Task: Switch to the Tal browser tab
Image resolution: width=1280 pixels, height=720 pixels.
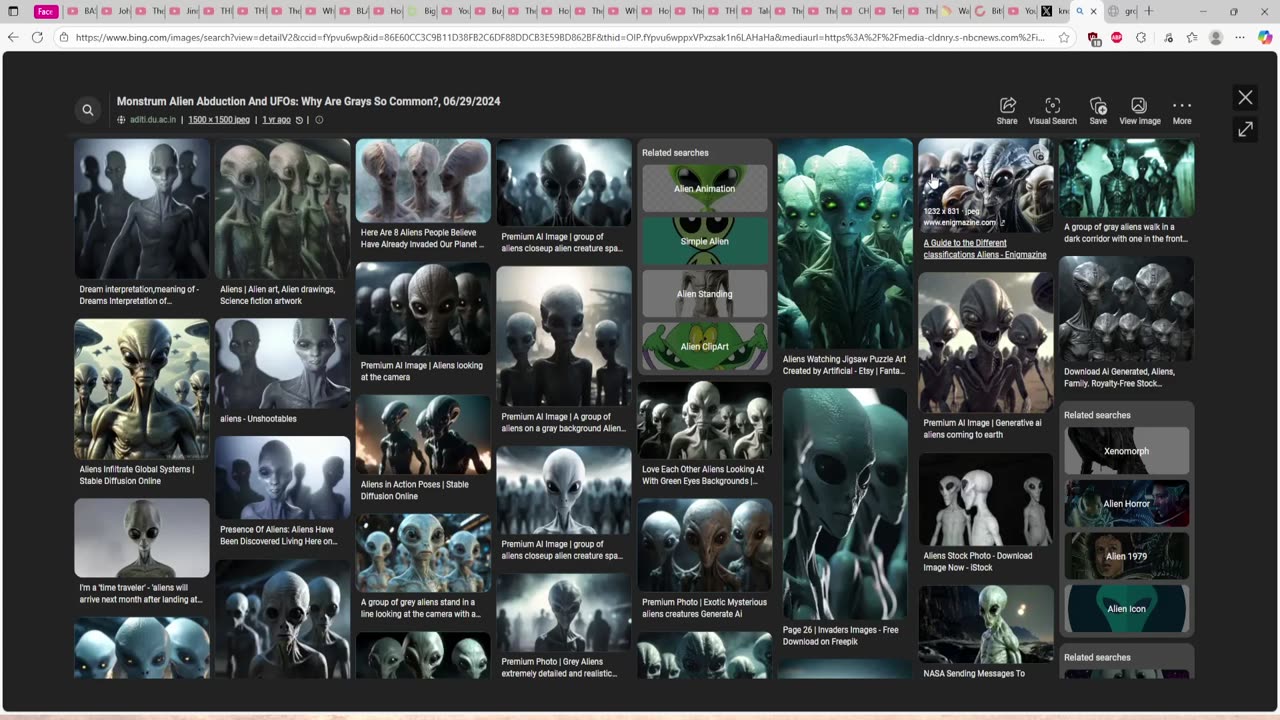Action: [x=755, y=11]
